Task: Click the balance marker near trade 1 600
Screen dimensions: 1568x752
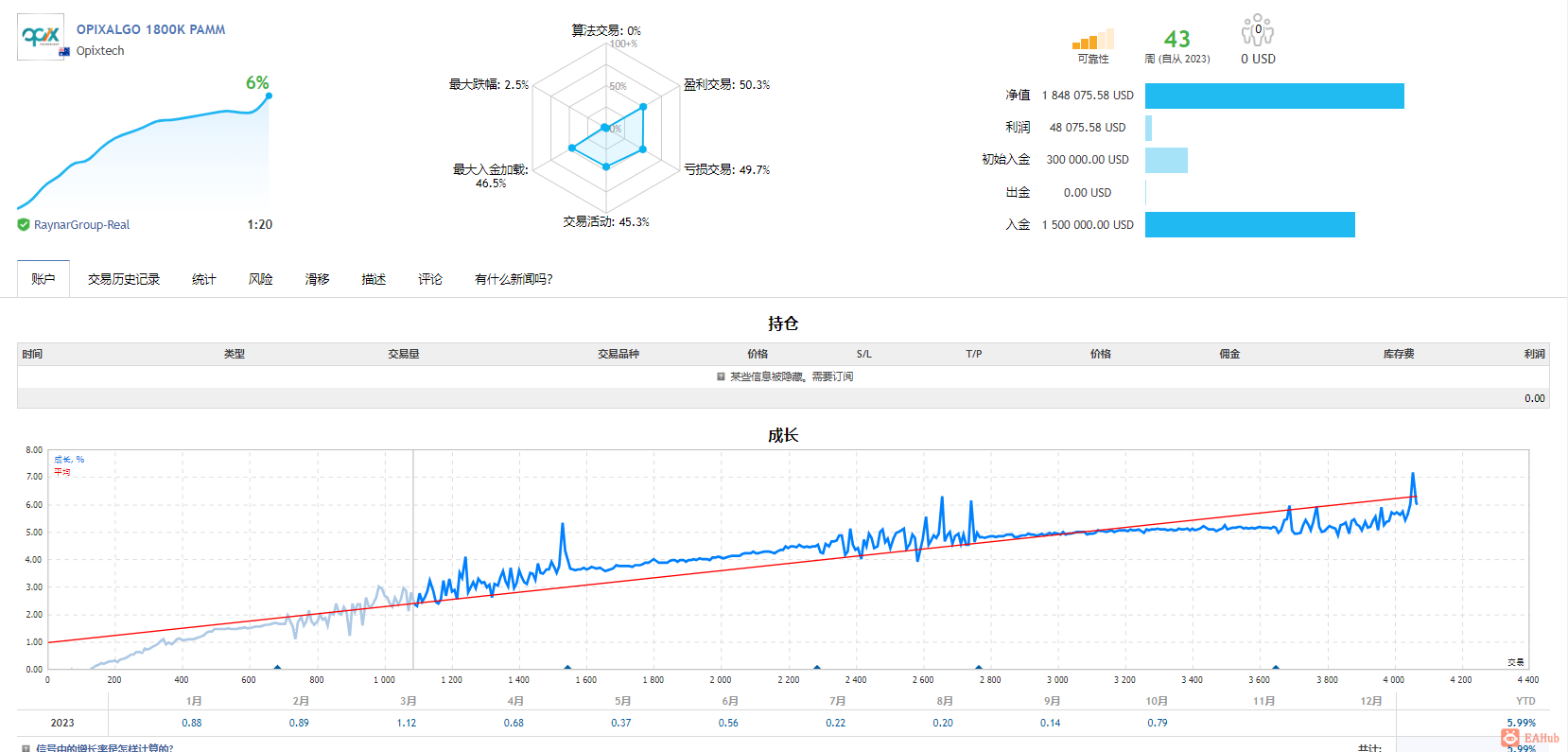Action: [567, 668]
